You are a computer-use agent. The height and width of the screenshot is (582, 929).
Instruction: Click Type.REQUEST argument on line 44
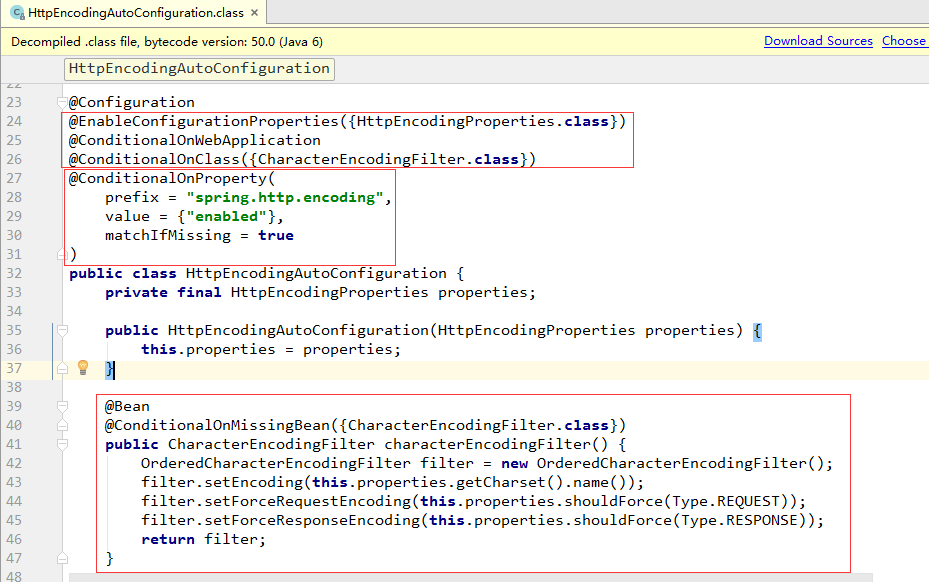click(x=726, y=501)
